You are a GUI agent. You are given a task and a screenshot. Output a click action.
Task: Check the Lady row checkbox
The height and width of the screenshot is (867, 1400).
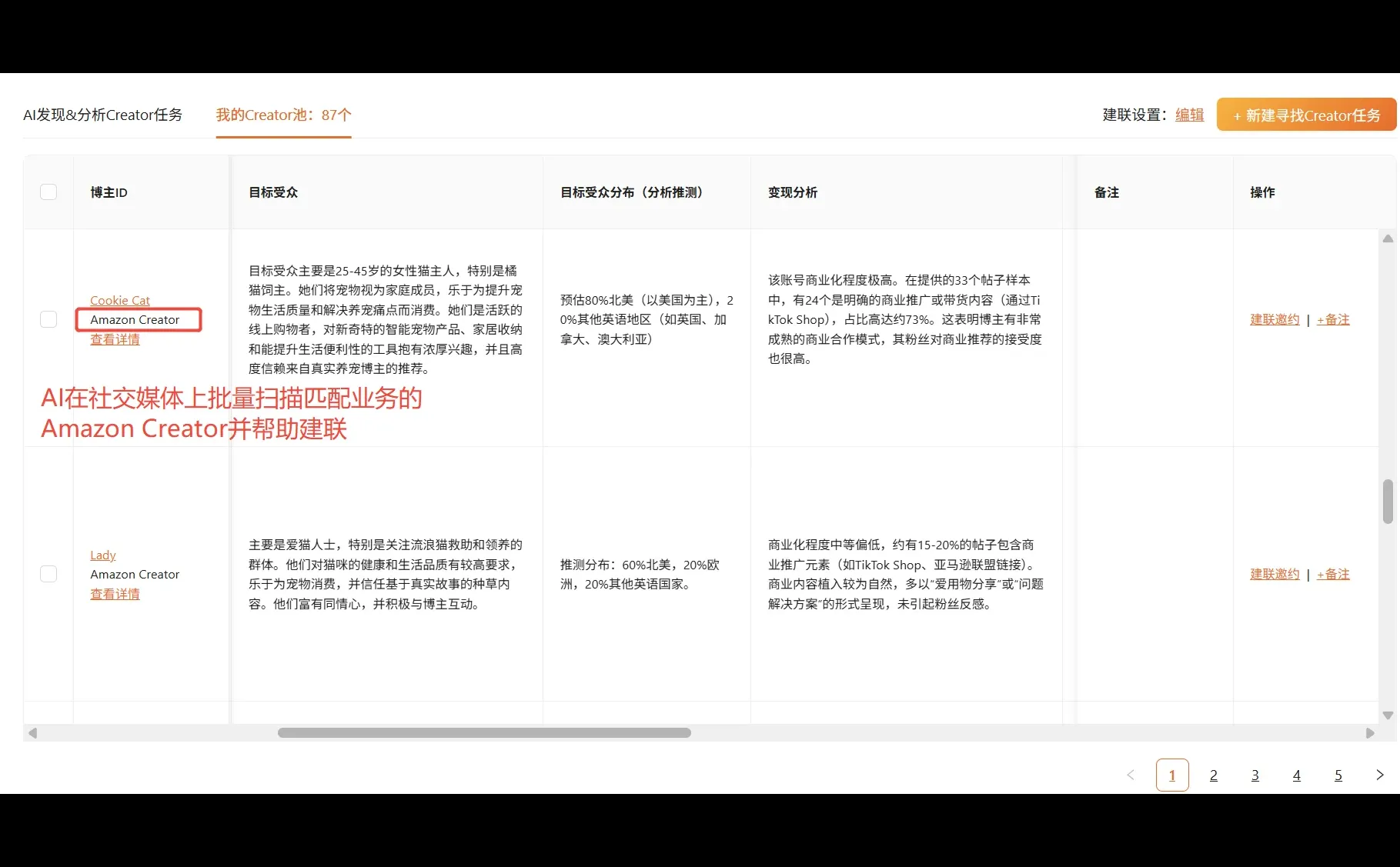click(48, 573)
